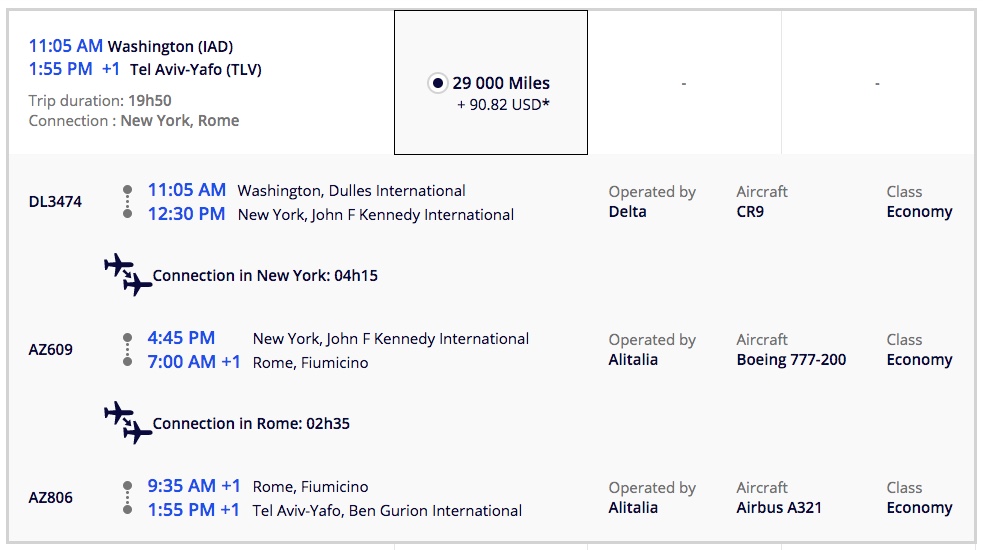Click the 11:05 AM Washington (IAD) departure summary
983x550 pixels.
coord(131,46)
